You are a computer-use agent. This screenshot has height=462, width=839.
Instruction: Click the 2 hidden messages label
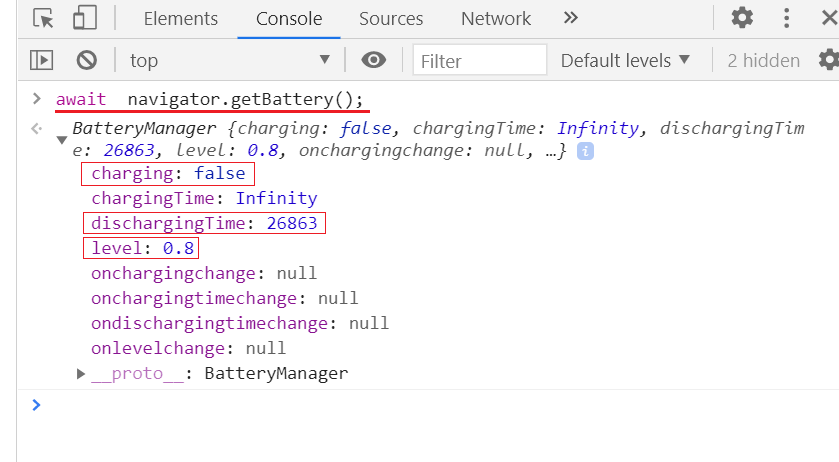pos(764,60)
